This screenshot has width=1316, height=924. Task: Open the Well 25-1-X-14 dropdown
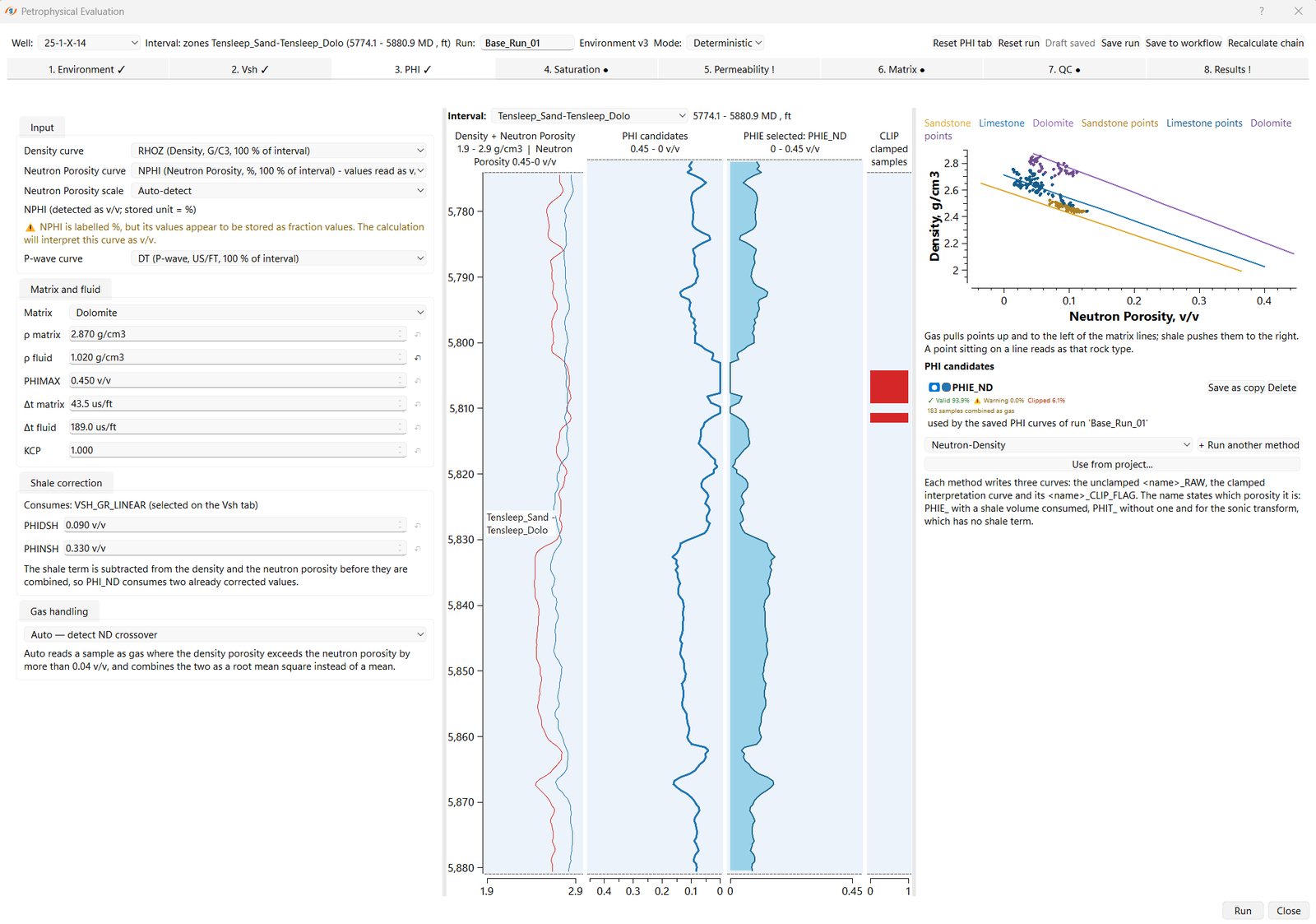tap(90, 43)
